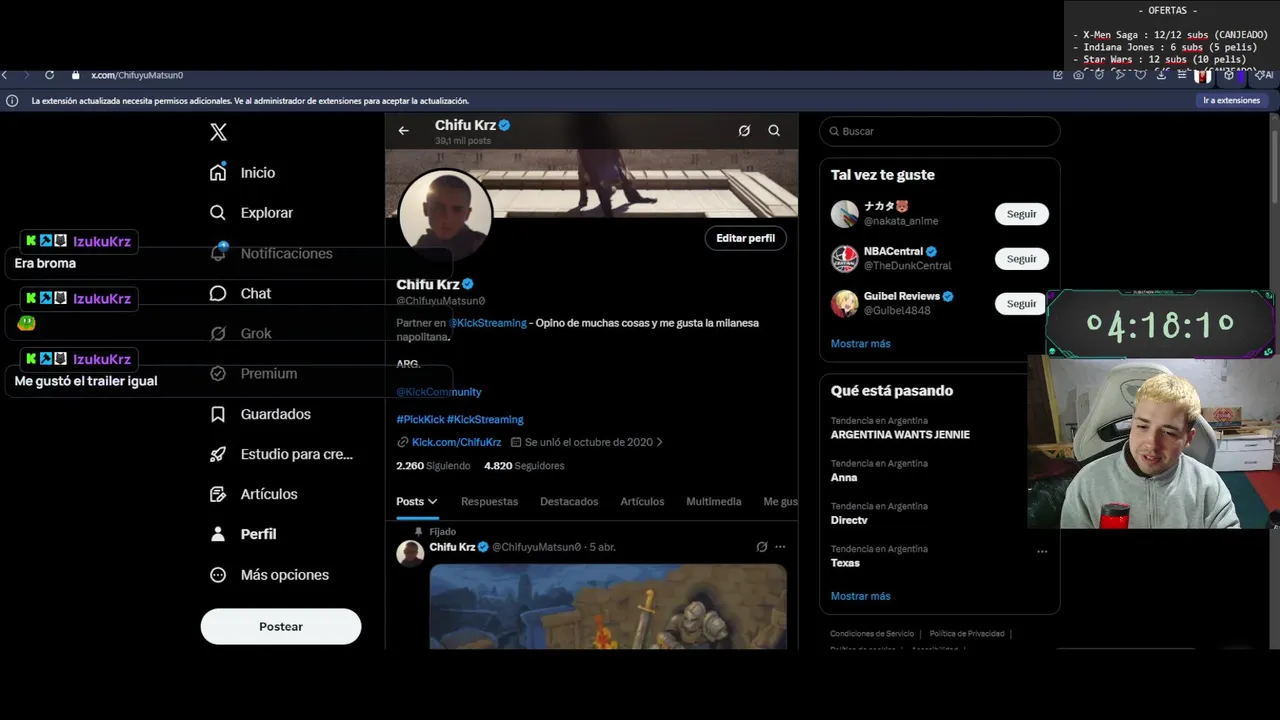Expand the Posts tab dropdown chevron

(432, 502)
